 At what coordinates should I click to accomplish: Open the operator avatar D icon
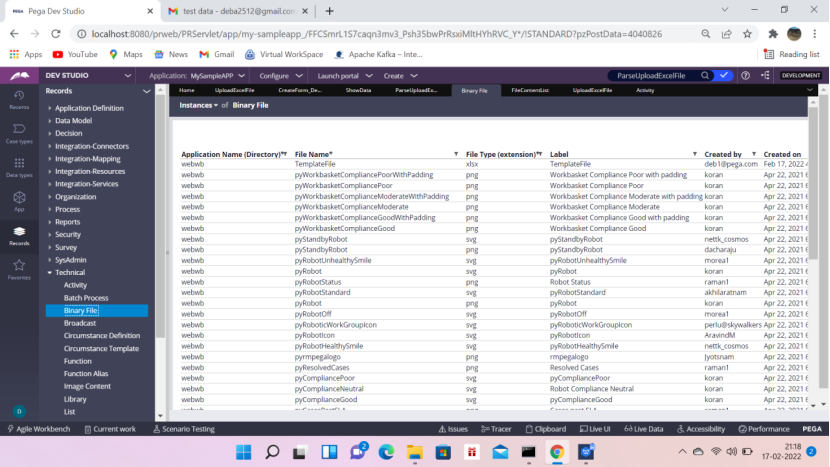[x=19, y=411]
